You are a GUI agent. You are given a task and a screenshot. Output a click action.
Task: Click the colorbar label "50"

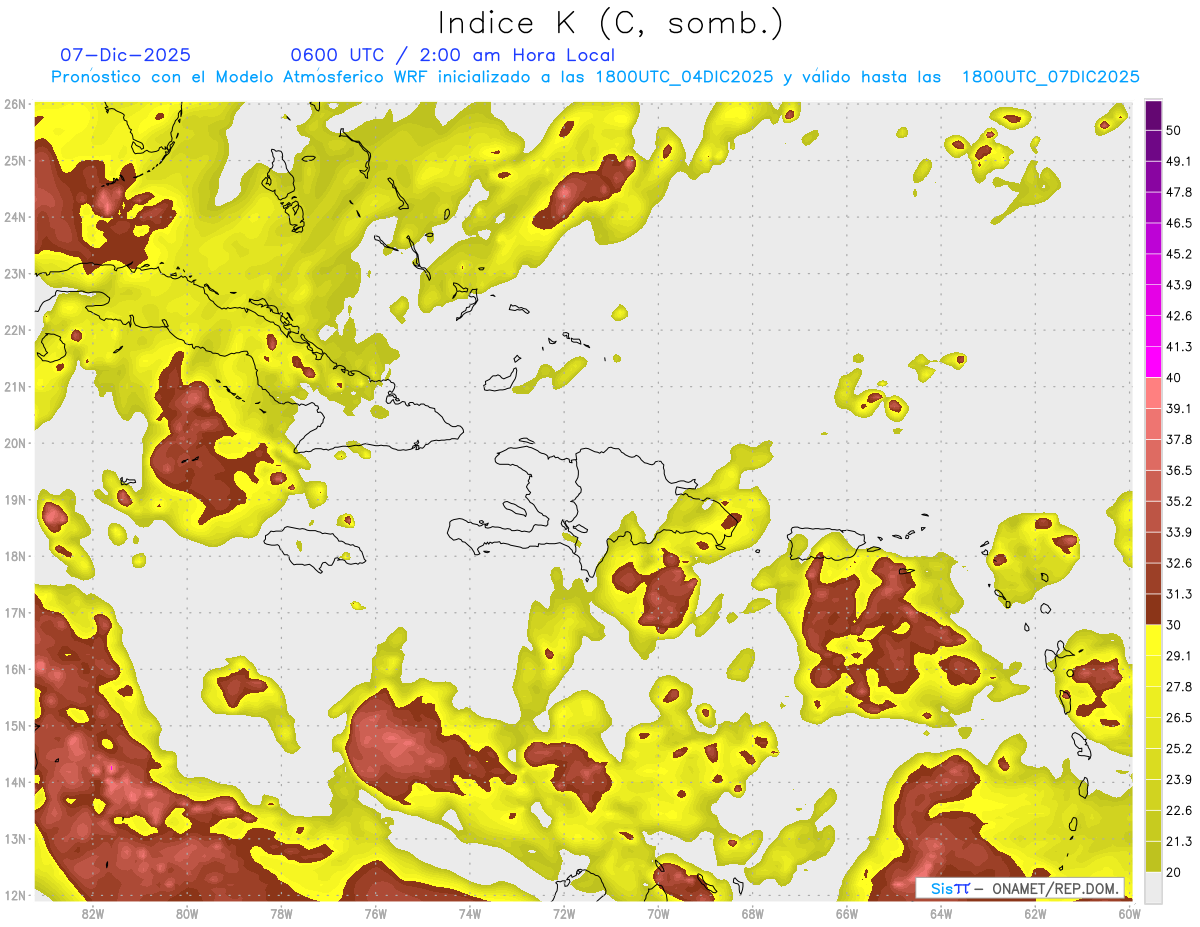click(1173, 131)
